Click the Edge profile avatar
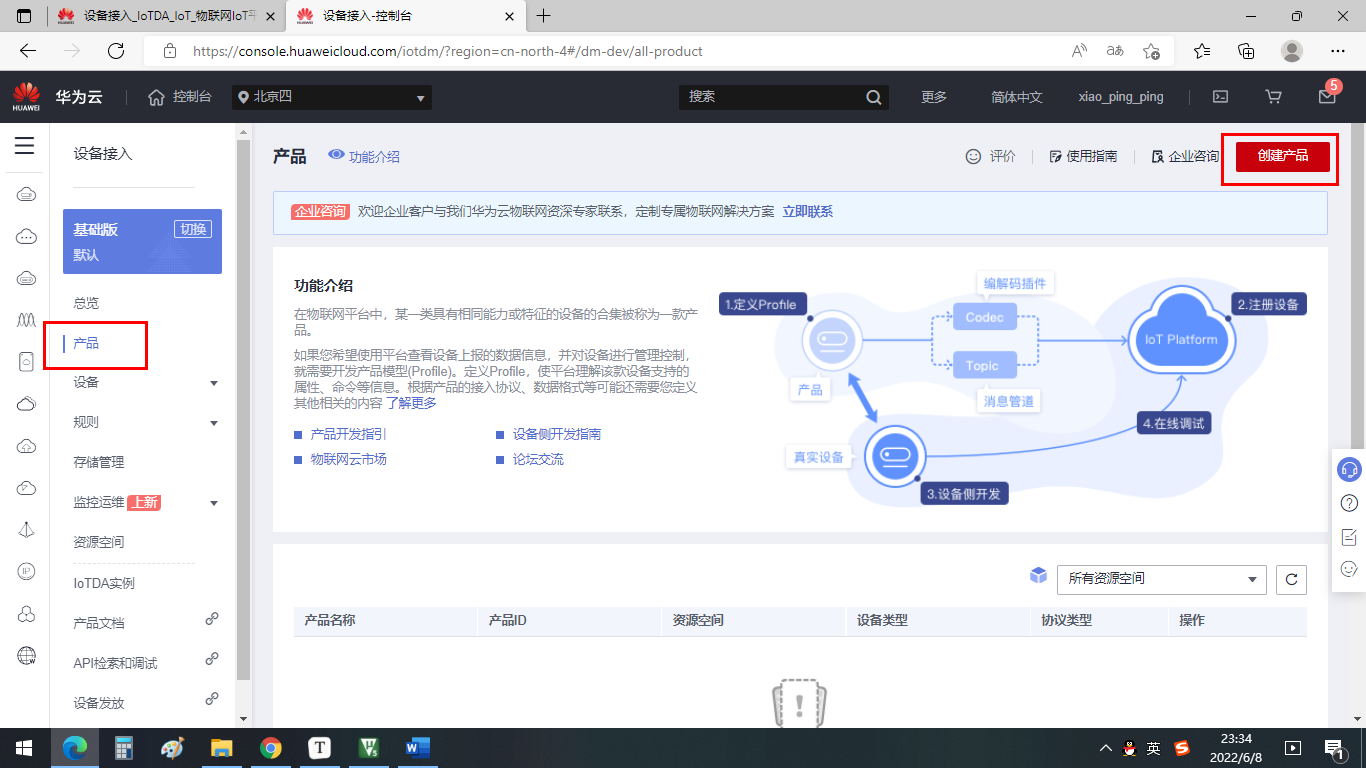The width and height of the screenshot is (1366, 768). pyautogui.click(x=1292, y=51)
